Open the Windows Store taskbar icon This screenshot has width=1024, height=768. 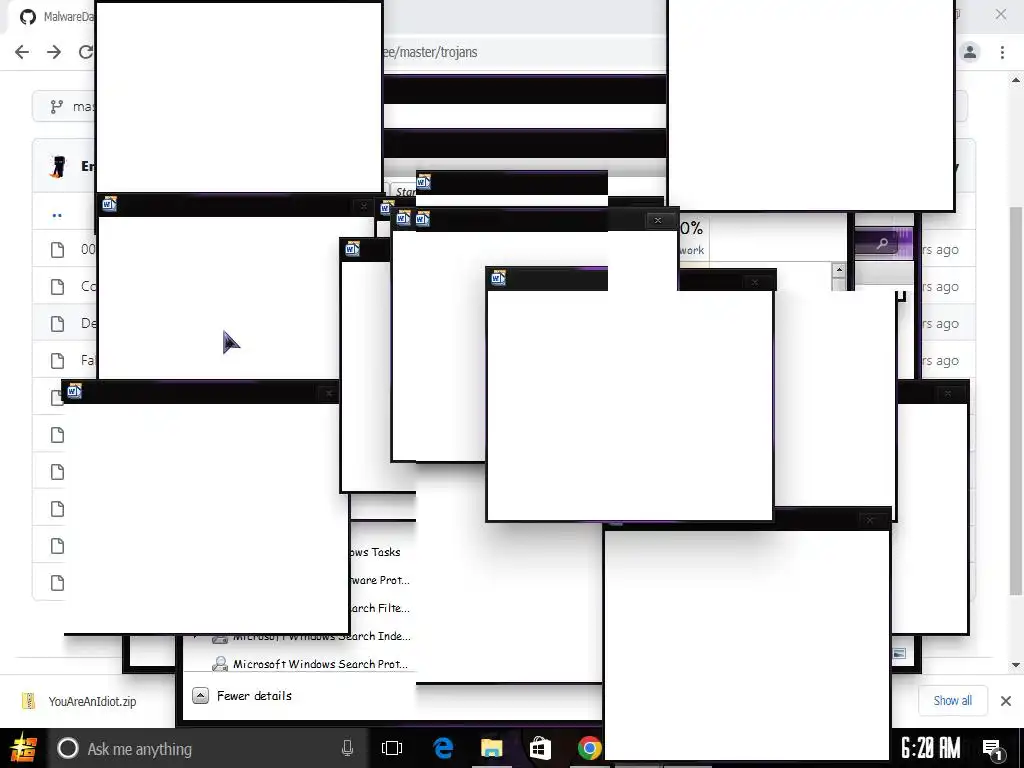tap(540, 748)
